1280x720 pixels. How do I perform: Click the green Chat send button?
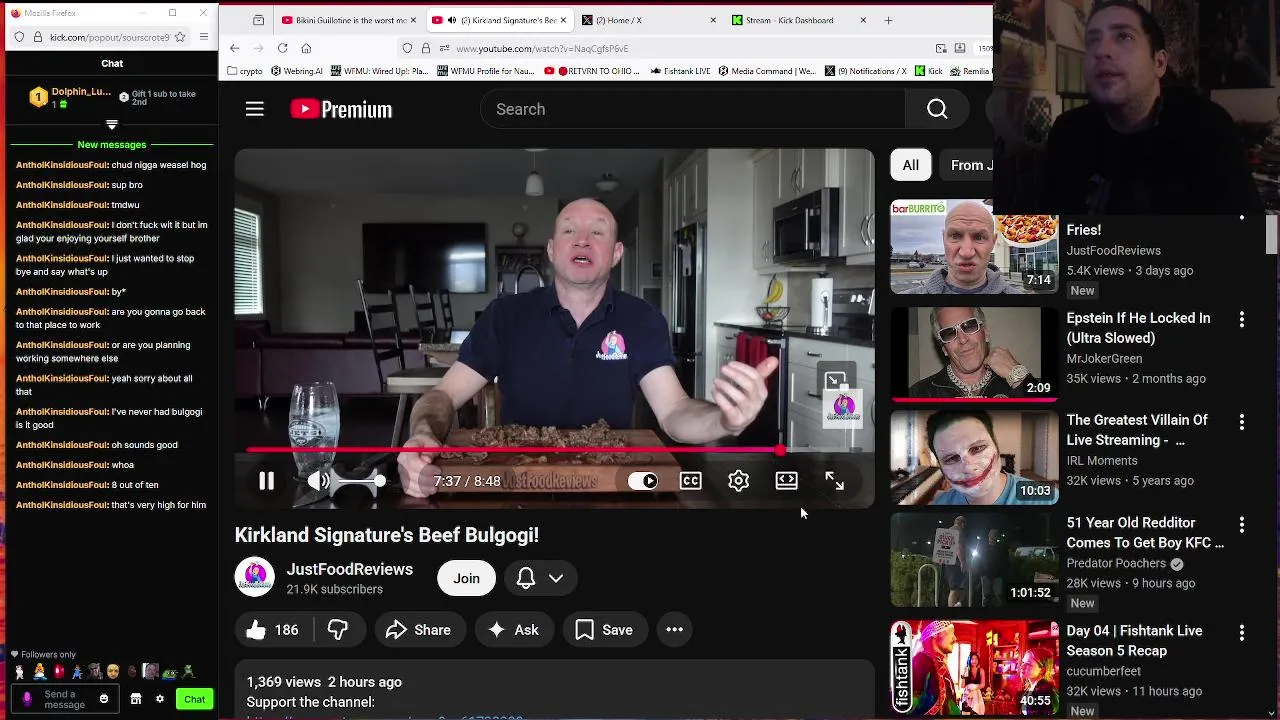pos(195,699)
